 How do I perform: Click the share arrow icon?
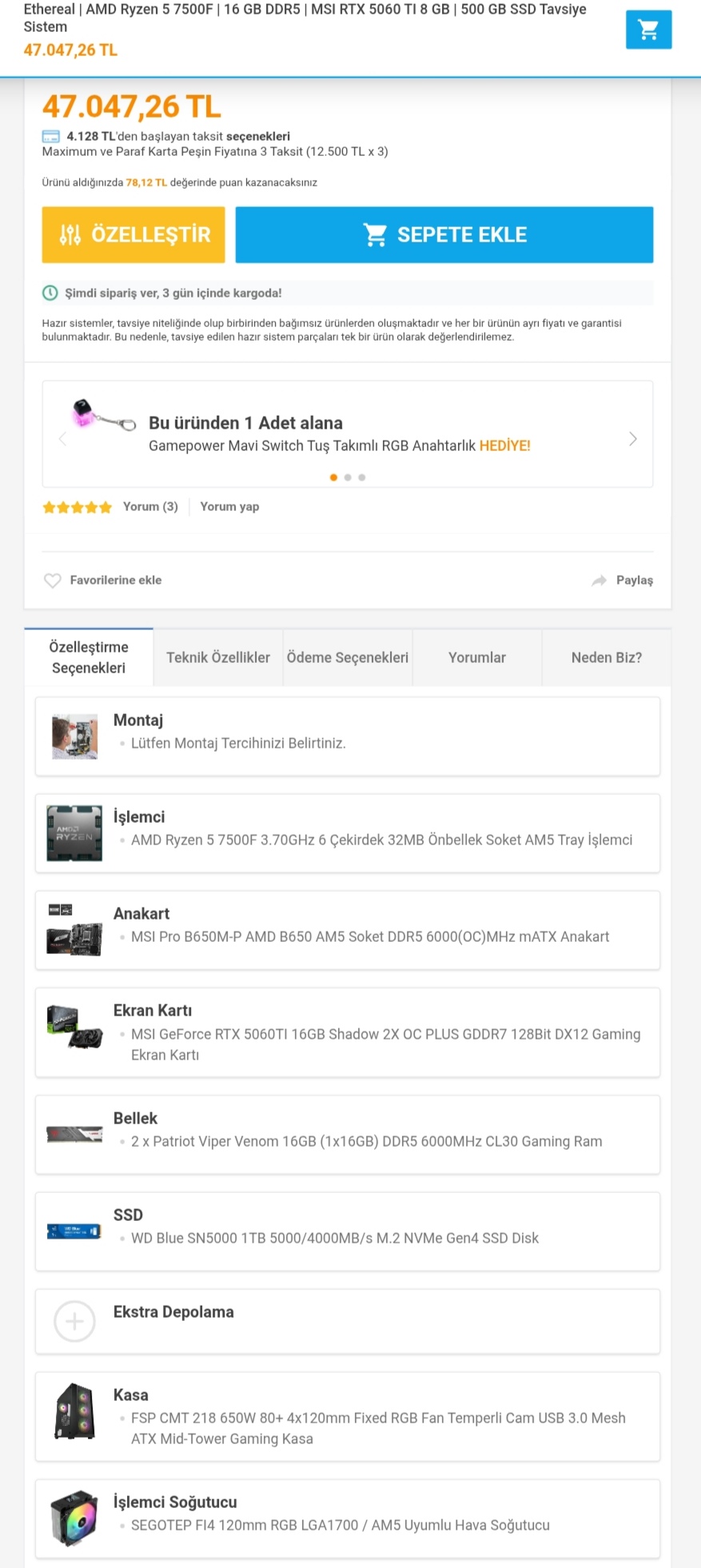coord(599,581)
